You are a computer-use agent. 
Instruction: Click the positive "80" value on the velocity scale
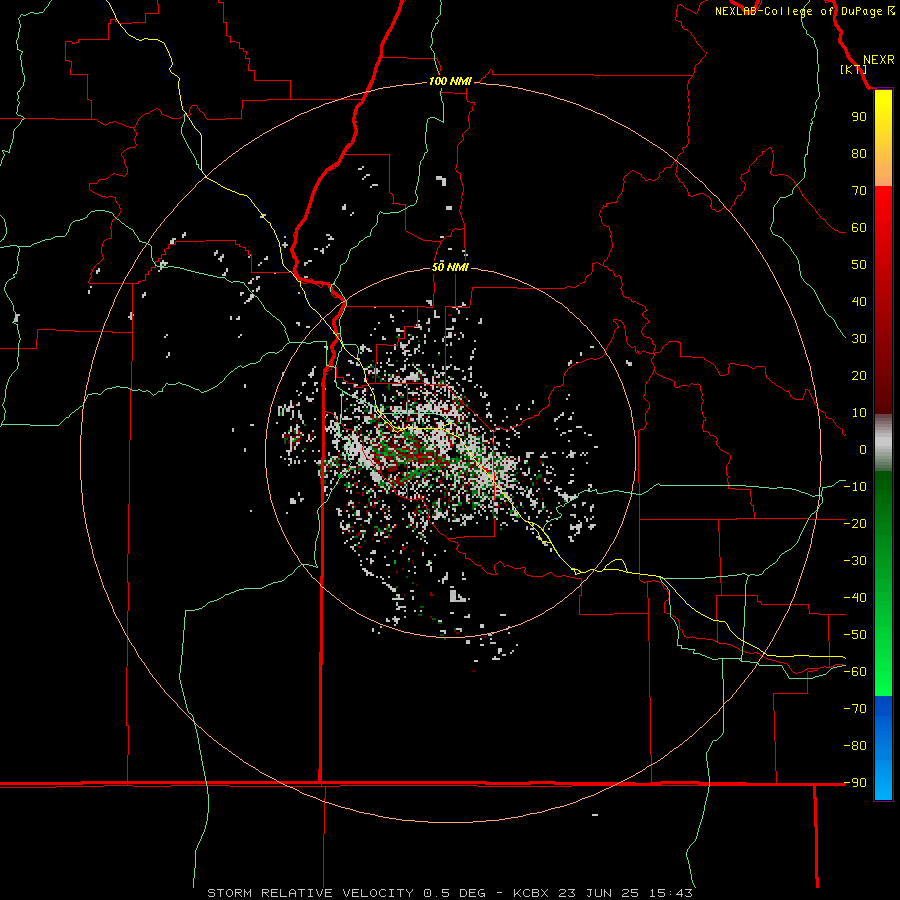click(x=859, y=153)
